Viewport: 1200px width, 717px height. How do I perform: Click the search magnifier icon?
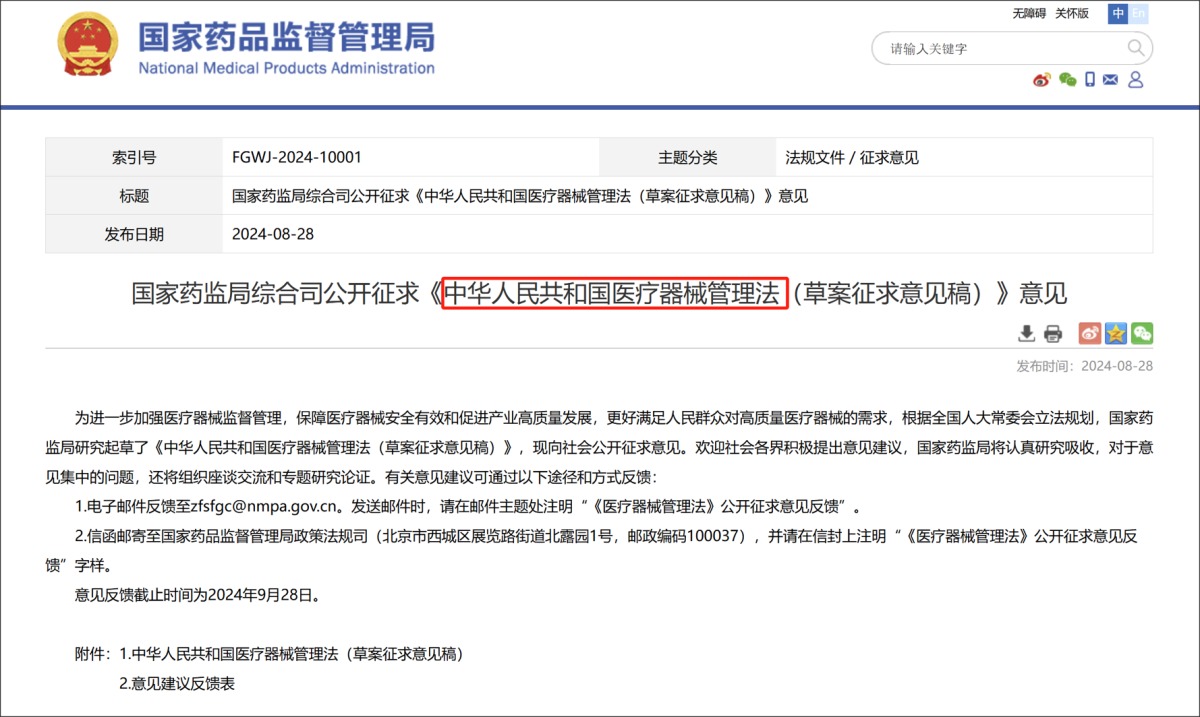point(1135,48)
